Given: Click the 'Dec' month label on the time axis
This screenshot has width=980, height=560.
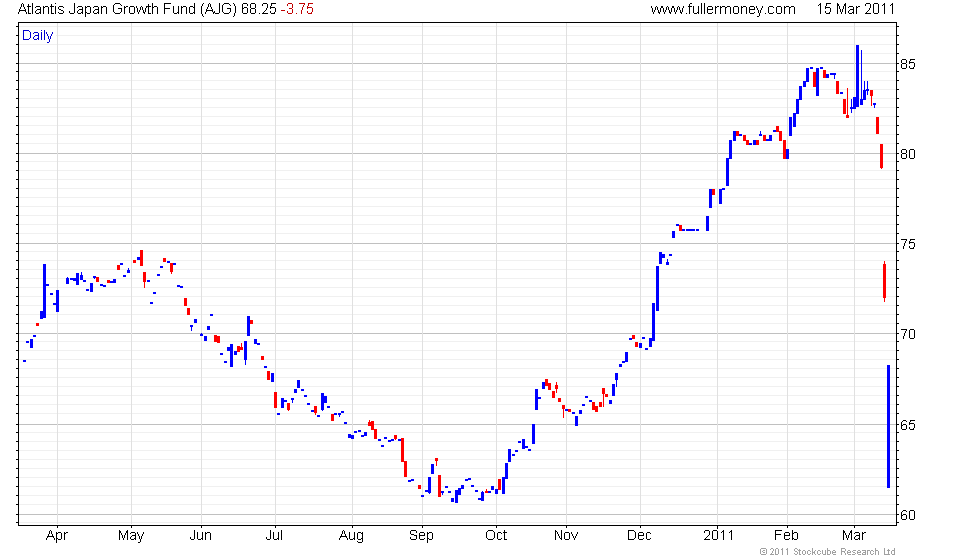Looking at the screenshot, I should coord(639,536).
